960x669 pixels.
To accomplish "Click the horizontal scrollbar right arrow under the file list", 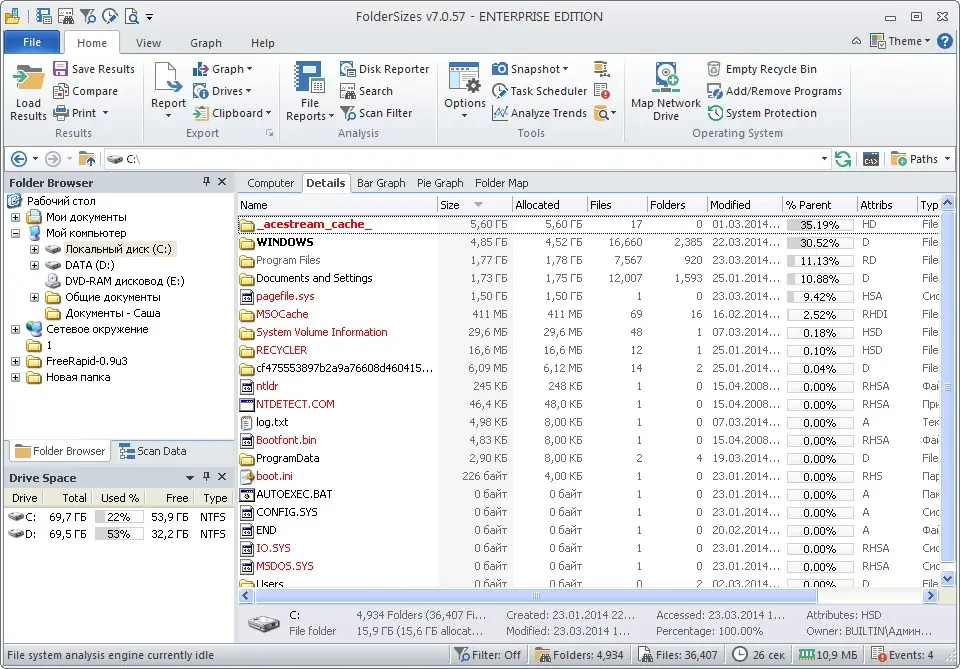I will point(931,596).
